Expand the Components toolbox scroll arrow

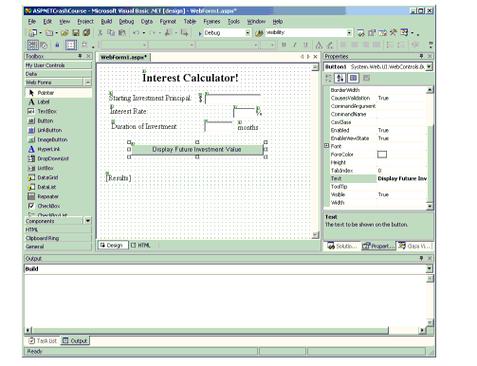pyautogui.click(x=88, y=221)
